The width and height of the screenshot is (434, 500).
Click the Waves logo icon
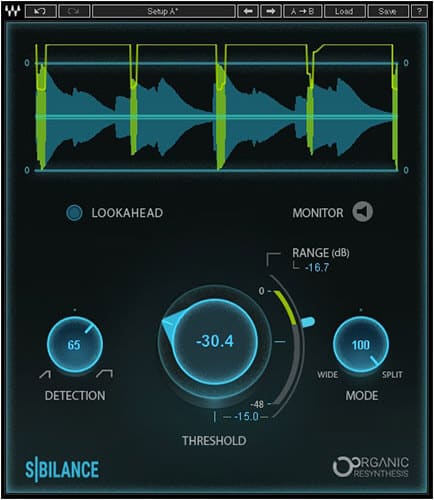13,11
